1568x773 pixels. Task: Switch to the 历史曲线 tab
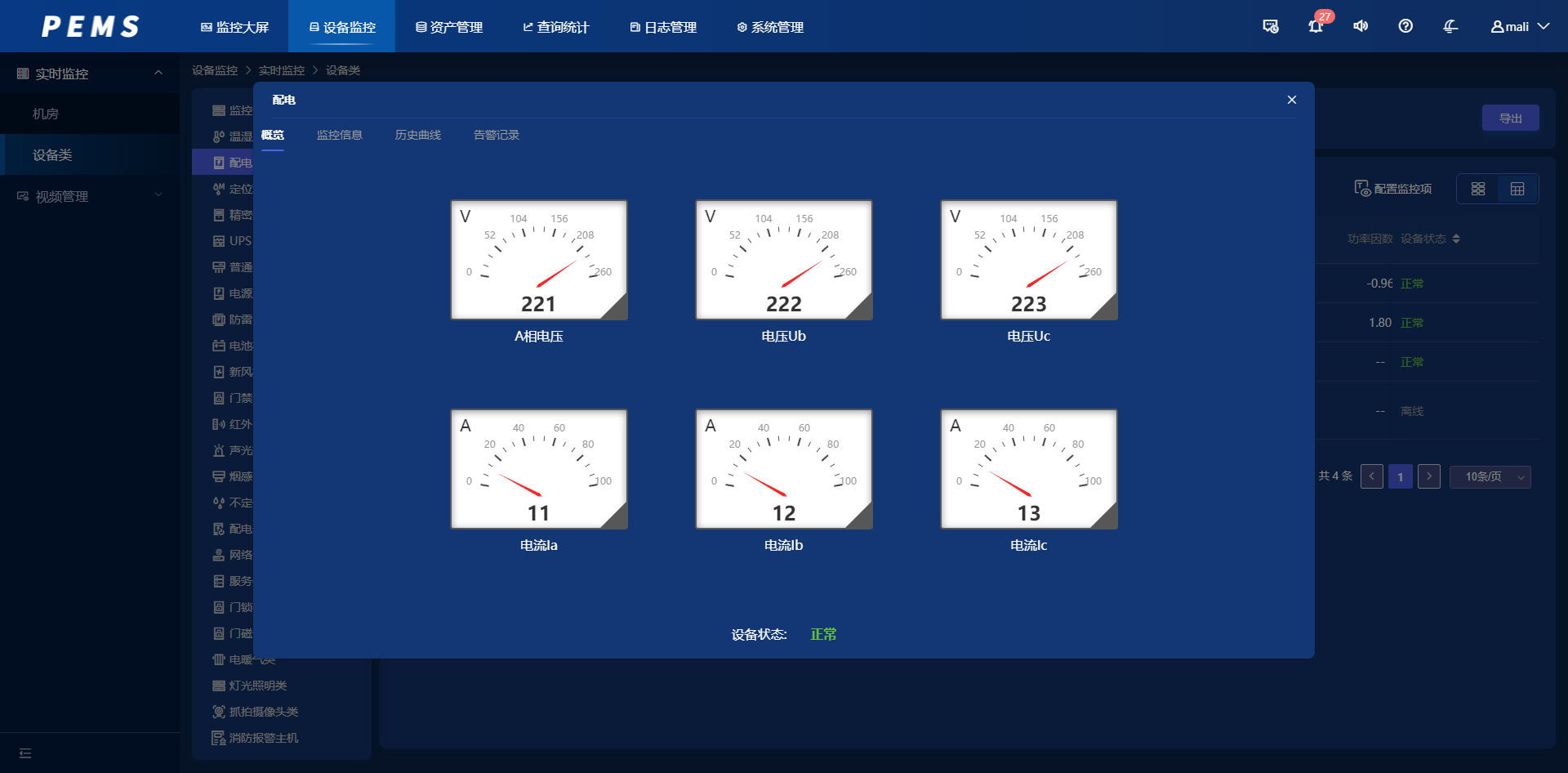(x=417, y=135)
